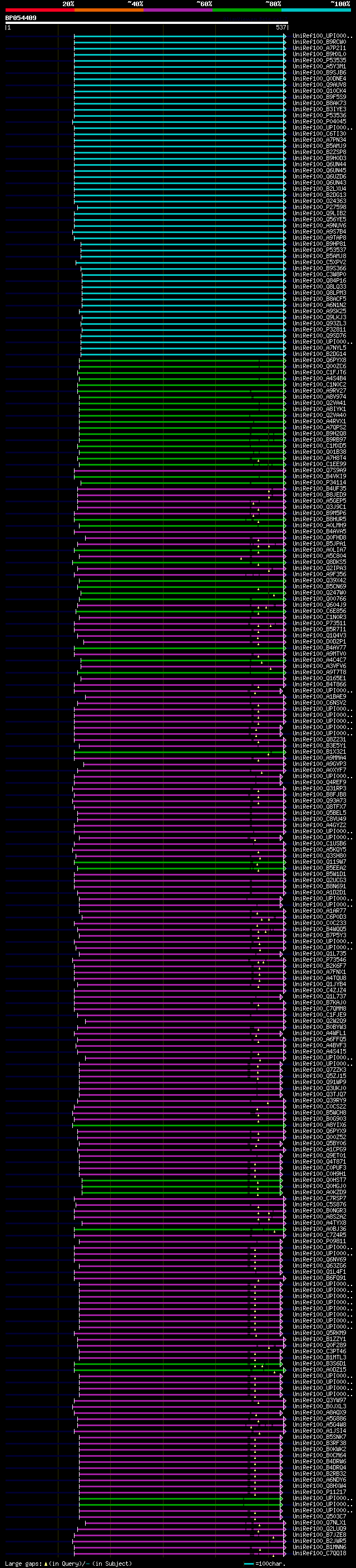Select hit label UniRef100_Q5RKM9

[319, 1333]
